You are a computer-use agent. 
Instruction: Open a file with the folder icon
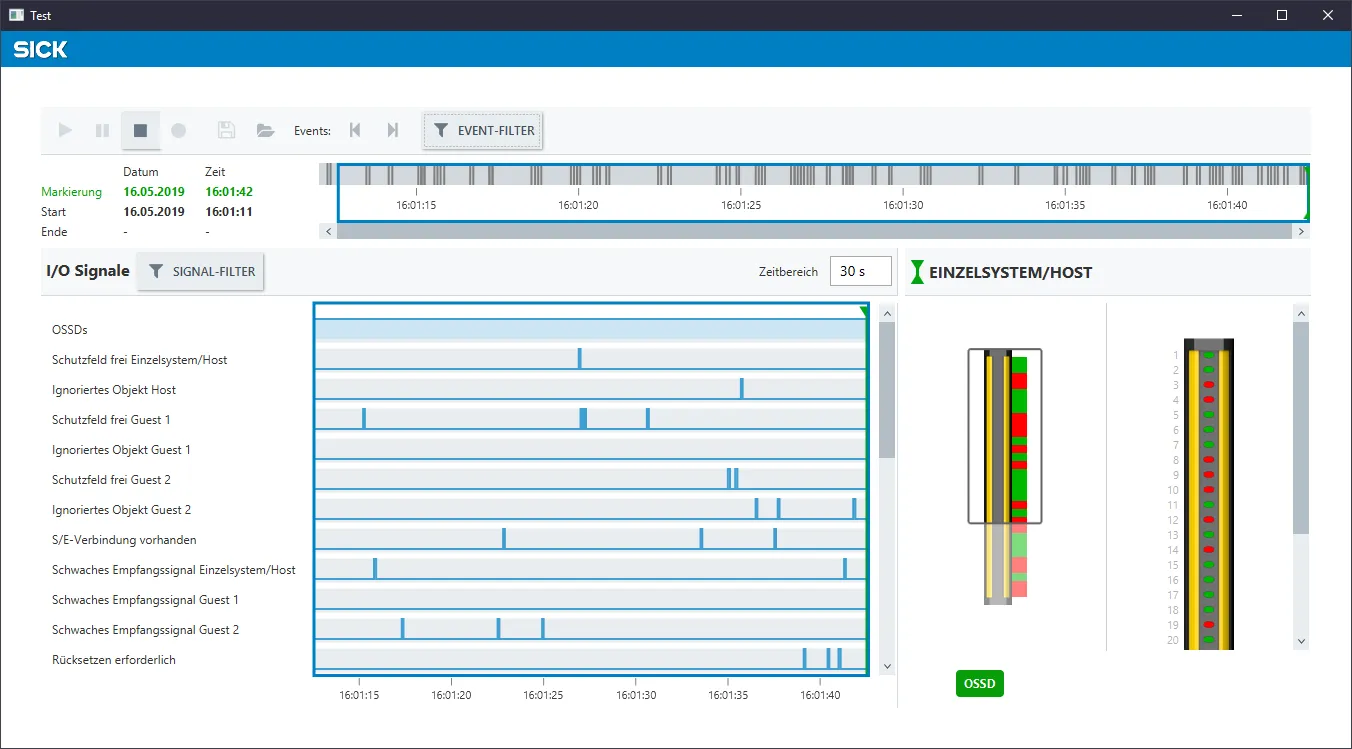(x=265, y=130)
